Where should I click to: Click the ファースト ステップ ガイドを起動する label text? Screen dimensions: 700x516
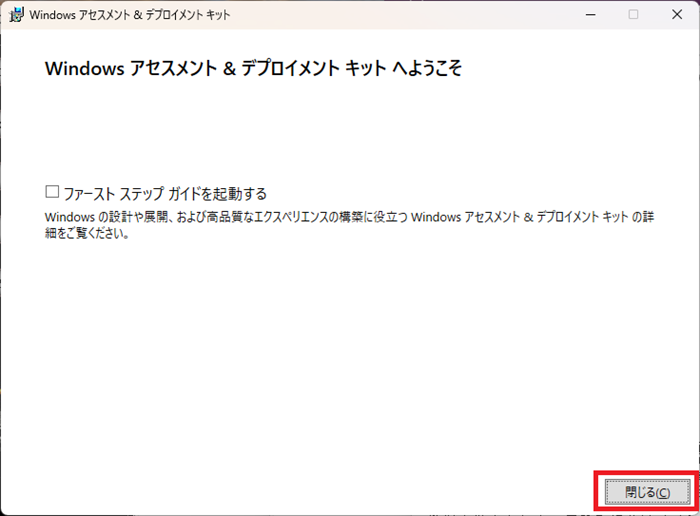[x=165, y=193]
